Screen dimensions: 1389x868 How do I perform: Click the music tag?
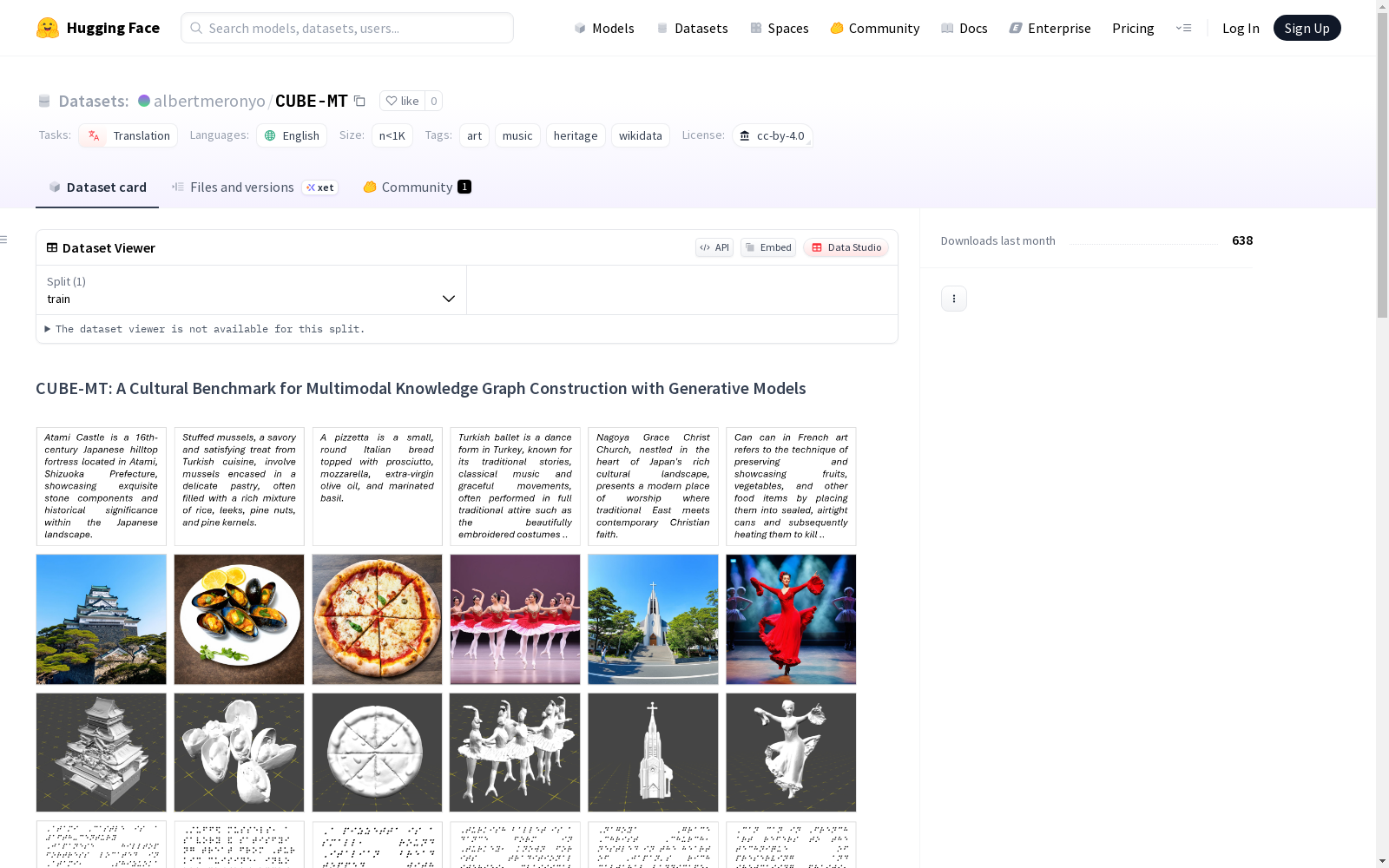pos(517,135)
